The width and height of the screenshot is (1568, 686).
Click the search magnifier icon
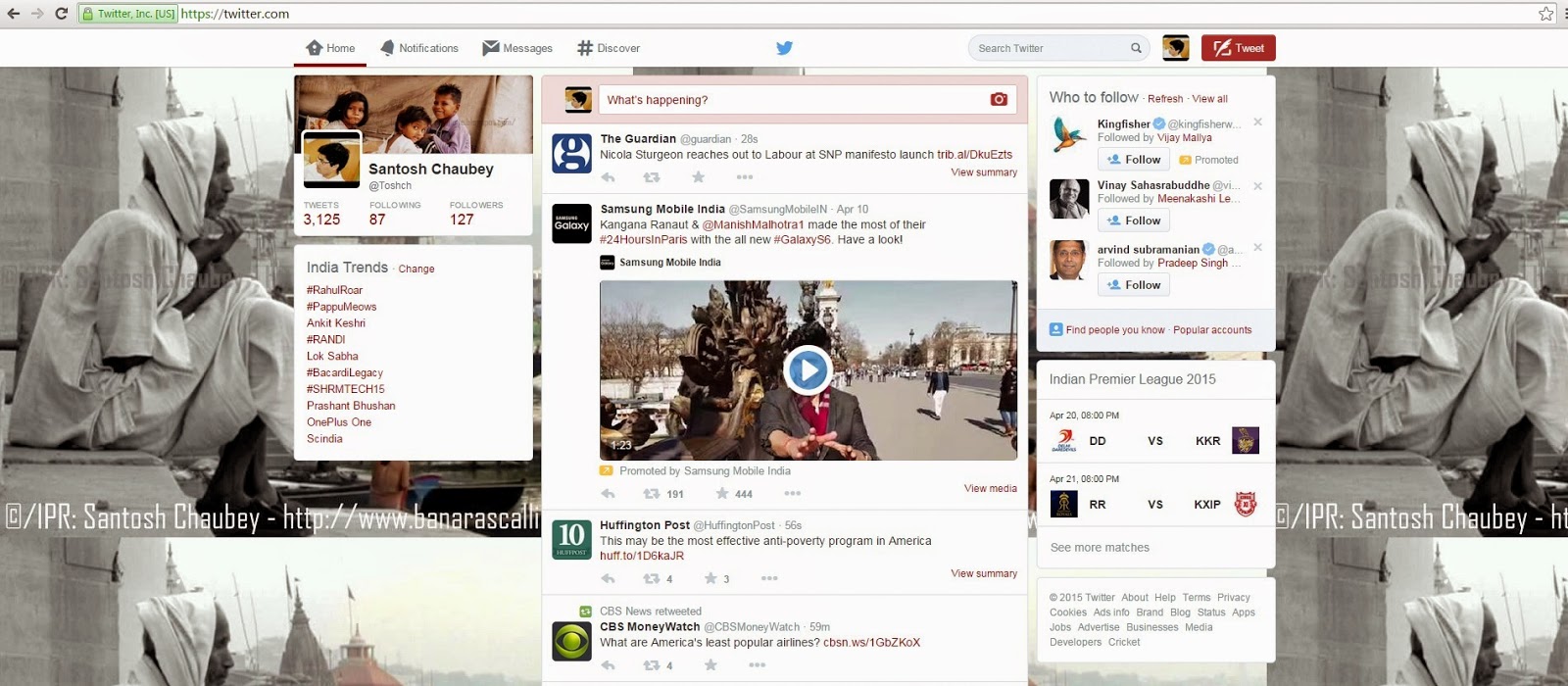[1136, 48]
